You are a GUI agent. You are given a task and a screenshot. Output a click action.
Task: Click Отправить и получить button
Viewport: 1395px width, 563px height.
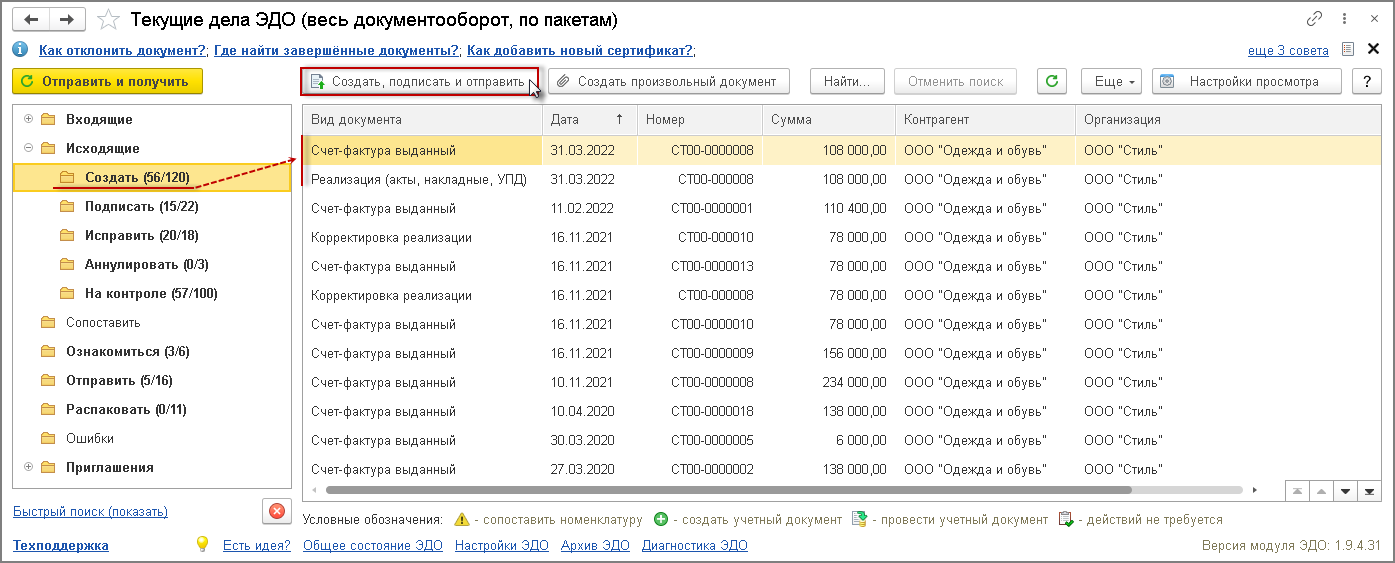(x=107, y=81)
